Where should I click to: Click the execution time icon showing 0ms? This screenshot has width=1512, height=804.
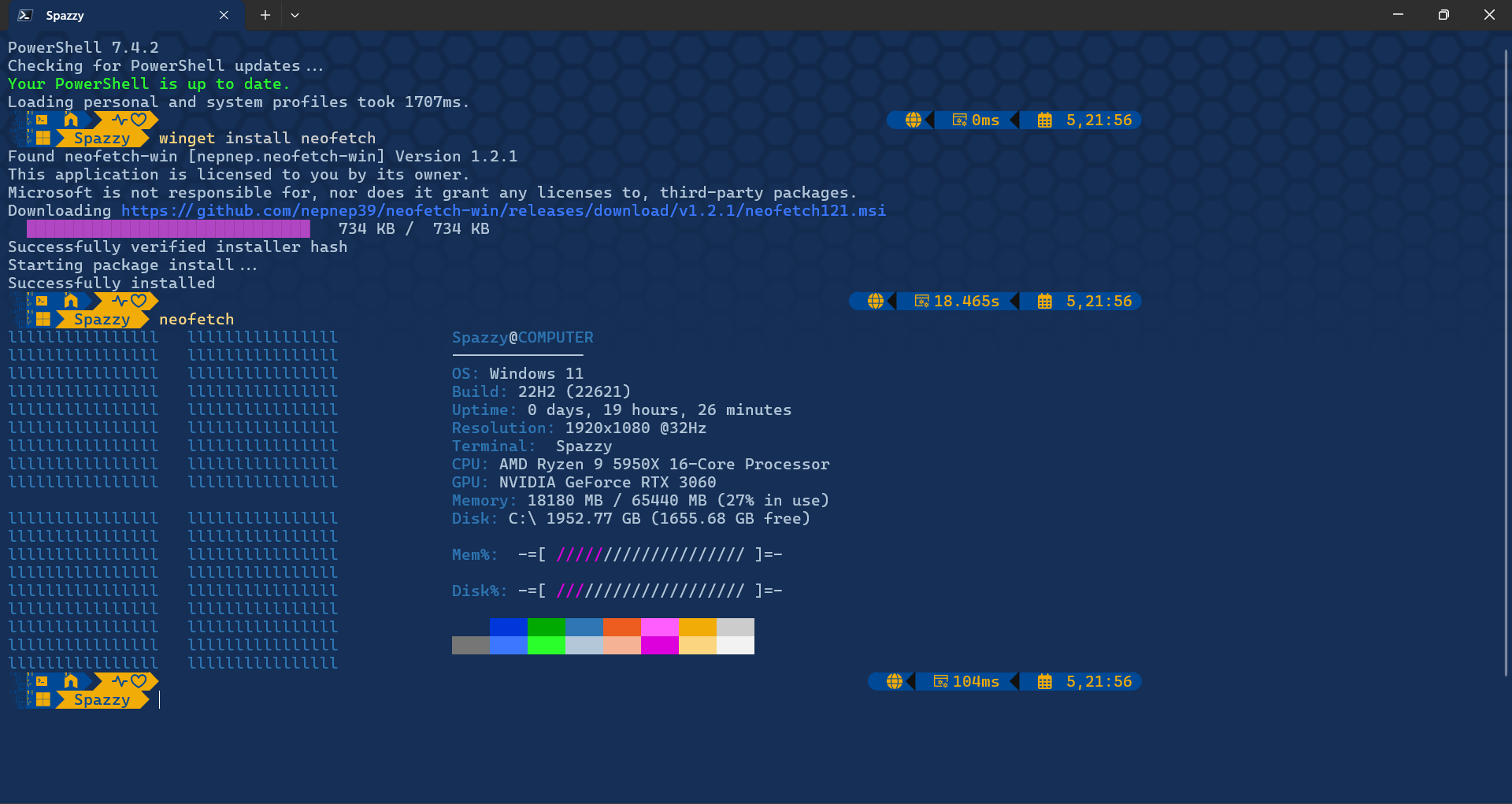pos(959,120)
